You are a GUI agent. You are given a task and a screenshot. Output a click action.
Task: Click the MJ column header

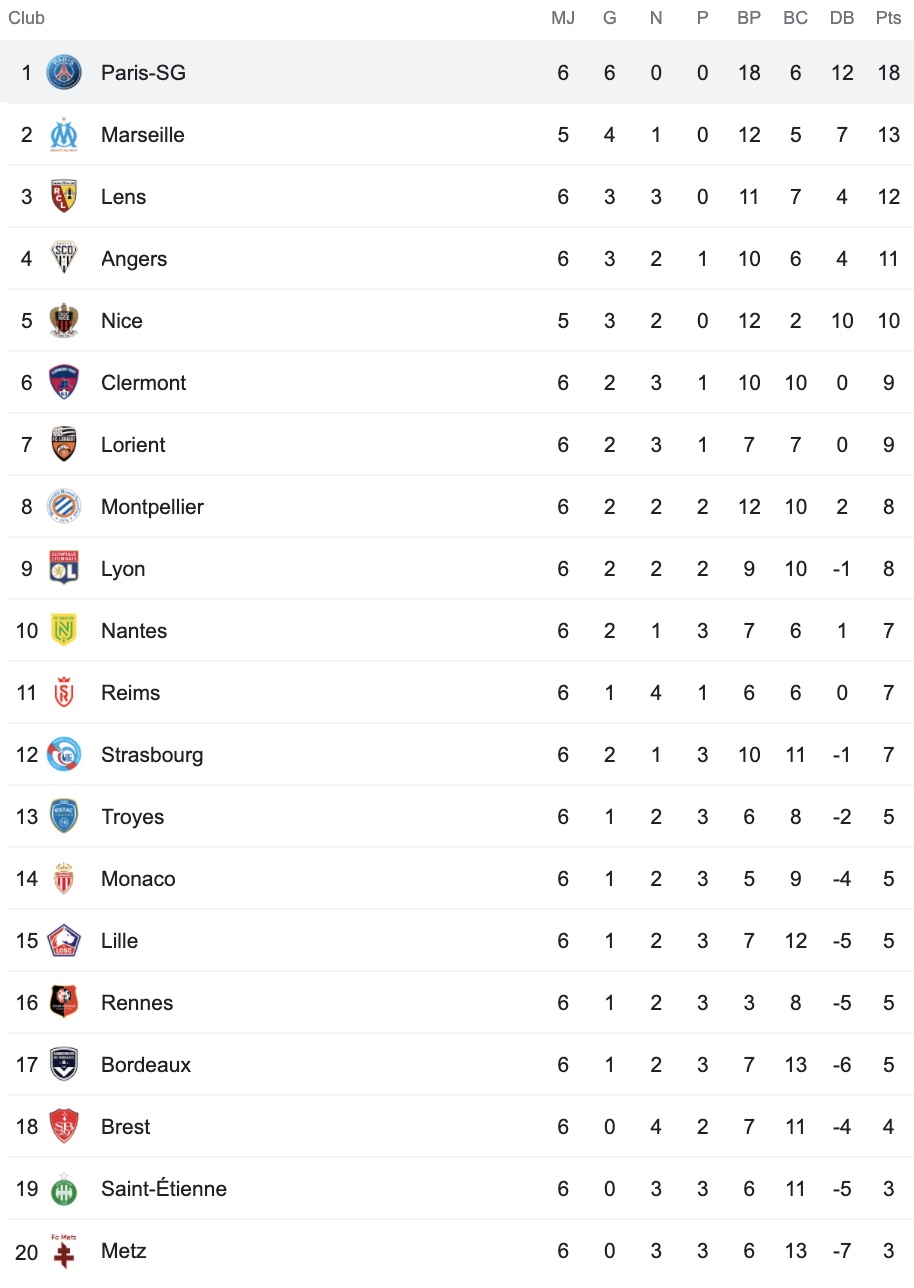tap(563, 18)
